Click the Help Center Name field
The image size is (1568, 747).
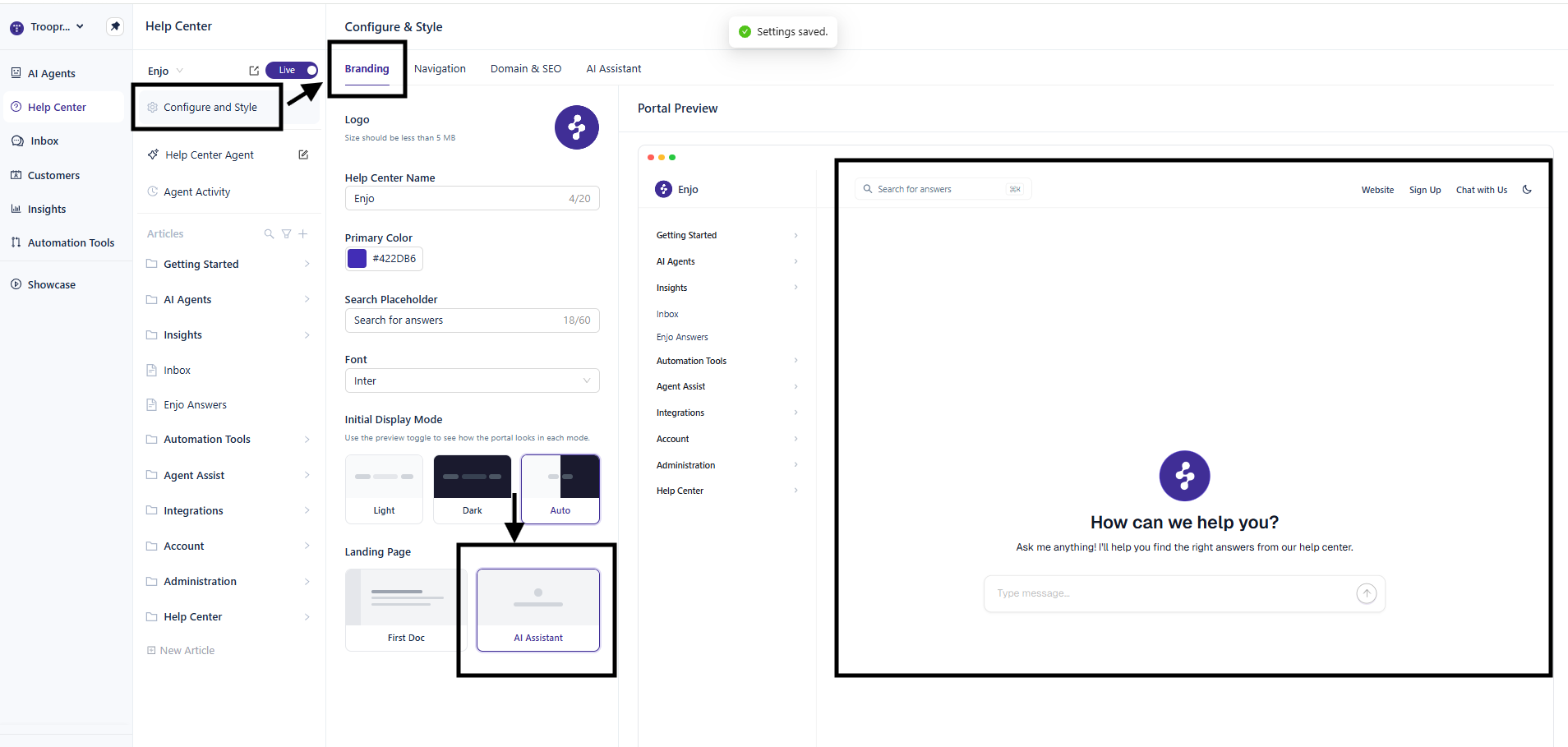point(472,198)
